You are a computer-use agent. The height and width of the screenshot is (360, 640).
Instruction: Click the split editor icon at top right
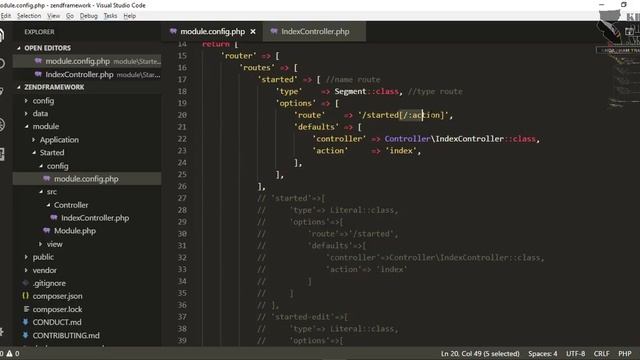(x=629, y=31)
